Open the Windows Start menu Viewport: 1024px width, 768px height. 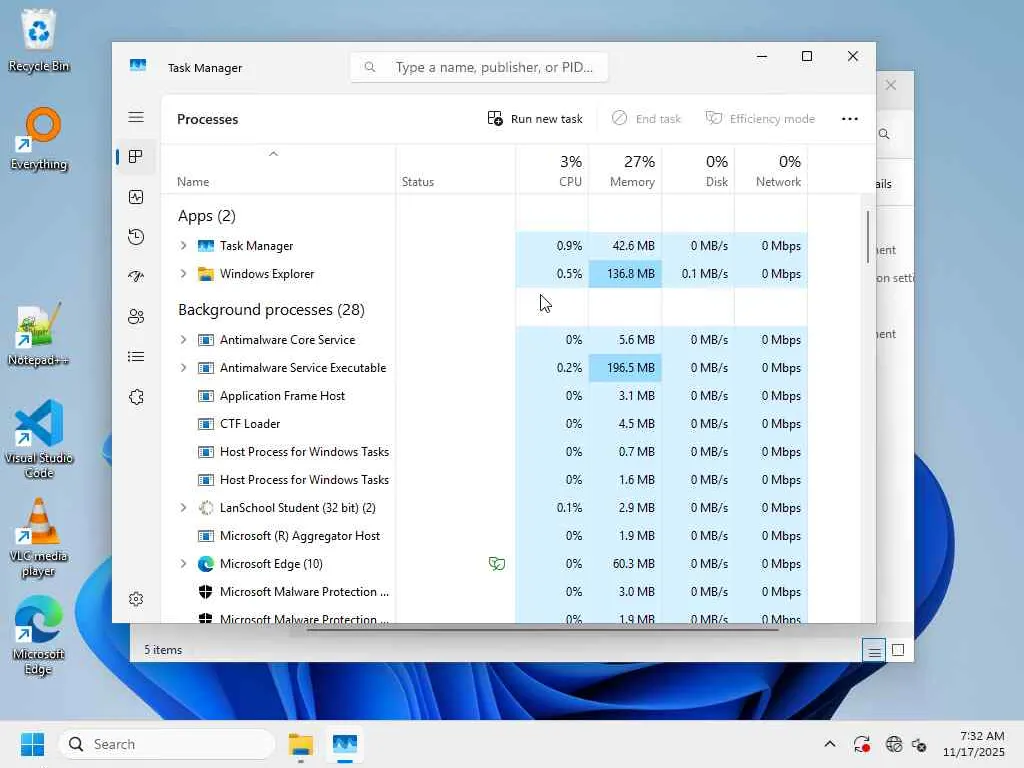pos(33,744)
